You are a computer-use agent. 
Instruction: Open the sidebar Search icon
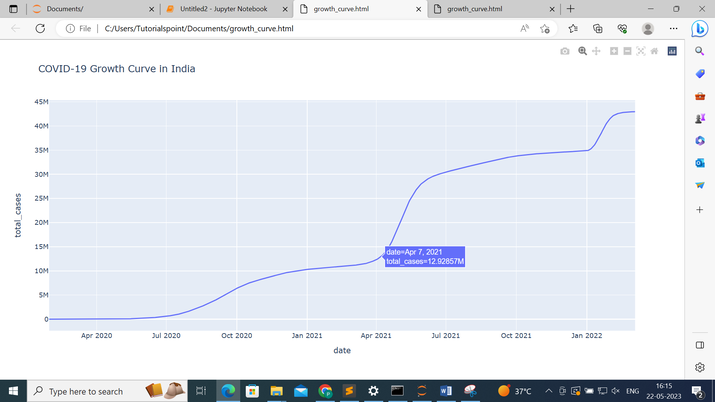700,51
